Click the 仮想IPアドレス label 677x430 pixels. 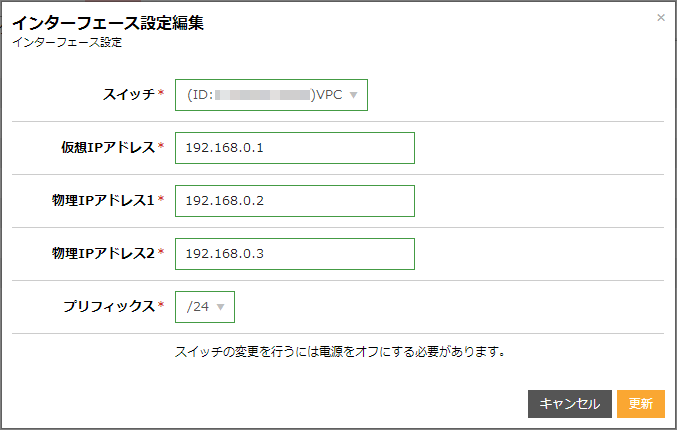(106, 148)
